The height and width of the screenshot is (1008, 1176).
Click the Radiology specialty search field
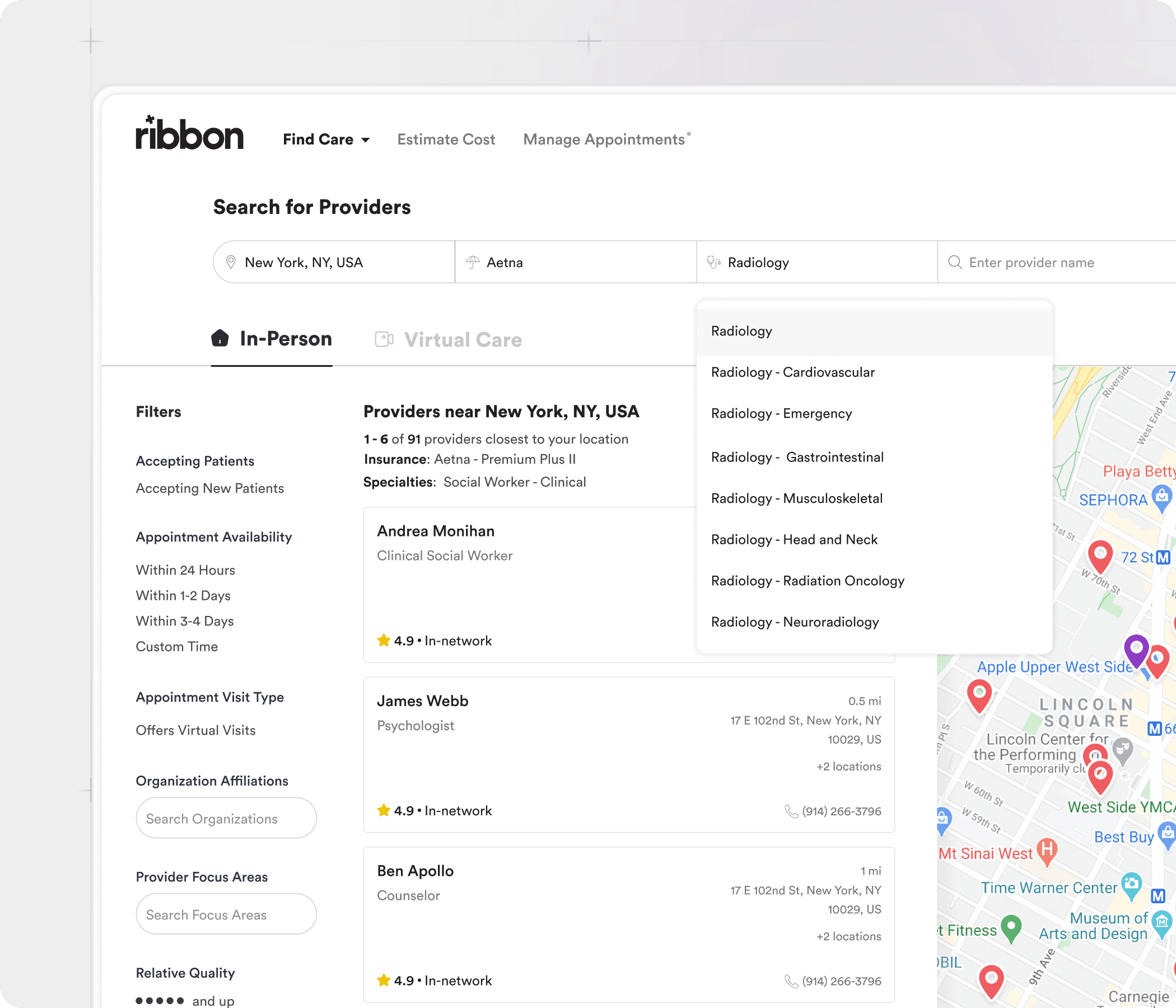point(816,262)
